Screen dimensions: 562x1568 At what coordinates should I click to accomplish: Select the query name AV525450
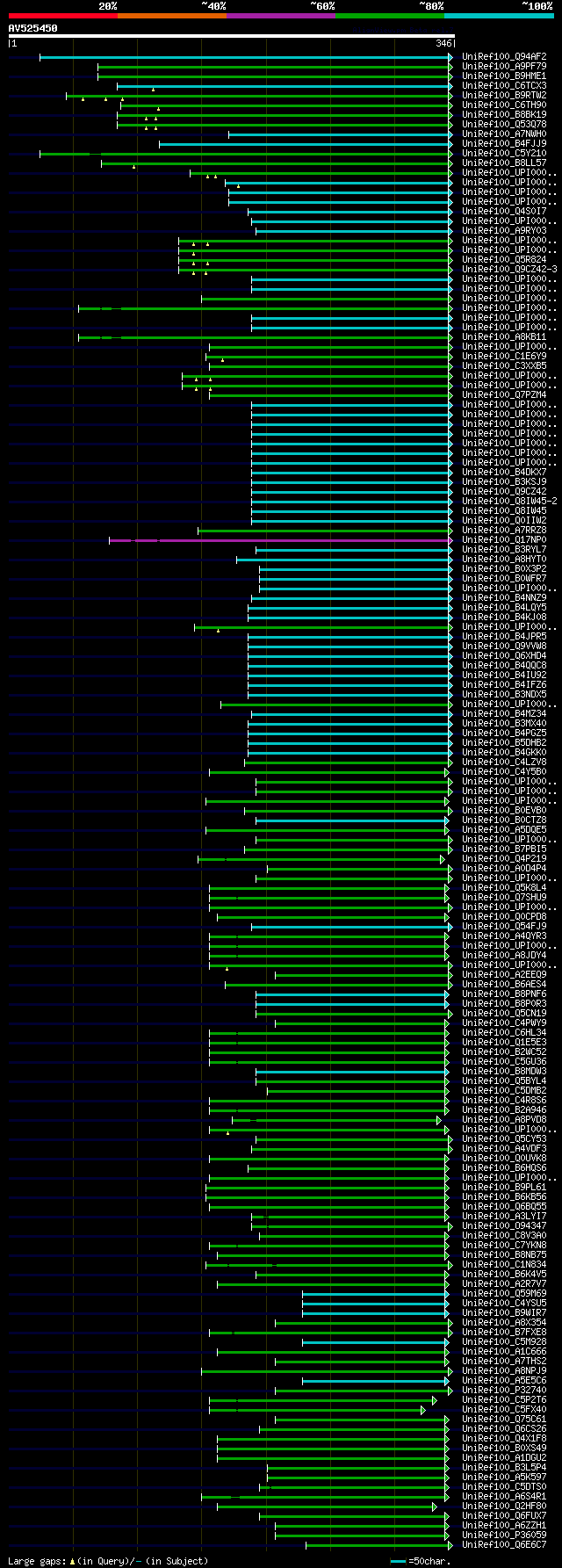(x=33, y=28)
